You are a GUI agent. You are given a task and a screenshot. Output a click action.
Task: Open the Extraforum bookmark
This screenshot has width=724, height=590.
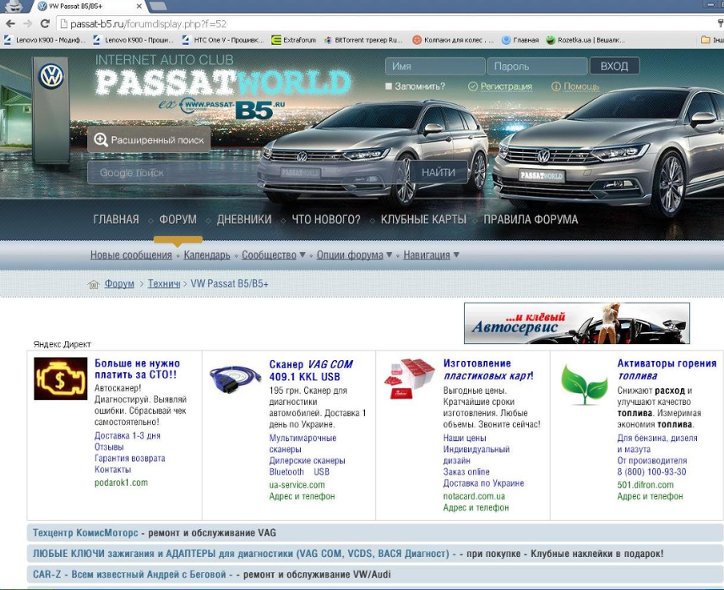coord(294,40)
